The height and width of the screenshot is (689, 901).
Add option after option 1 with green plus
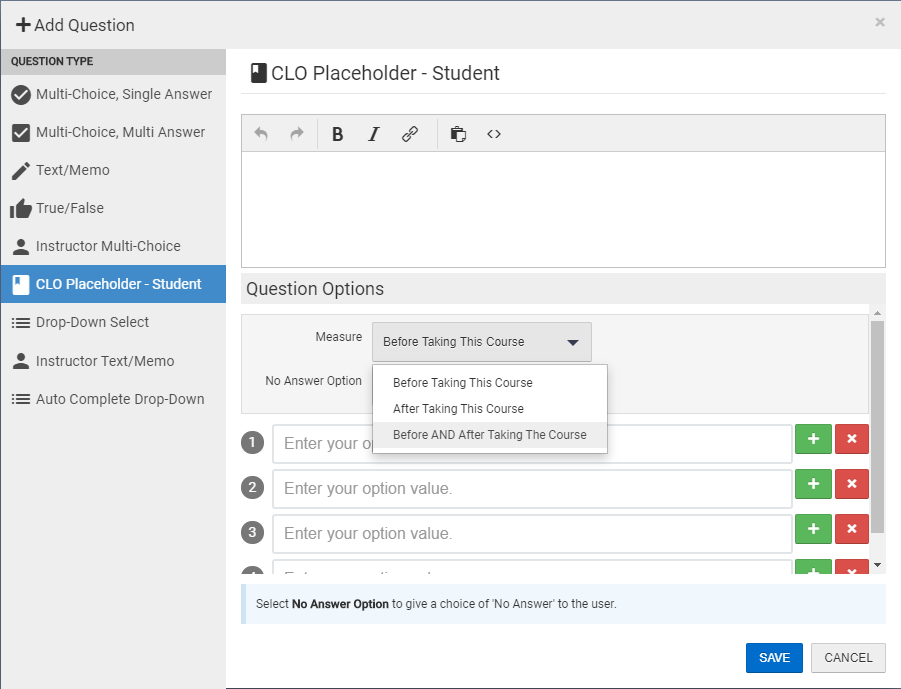(813, 439)
